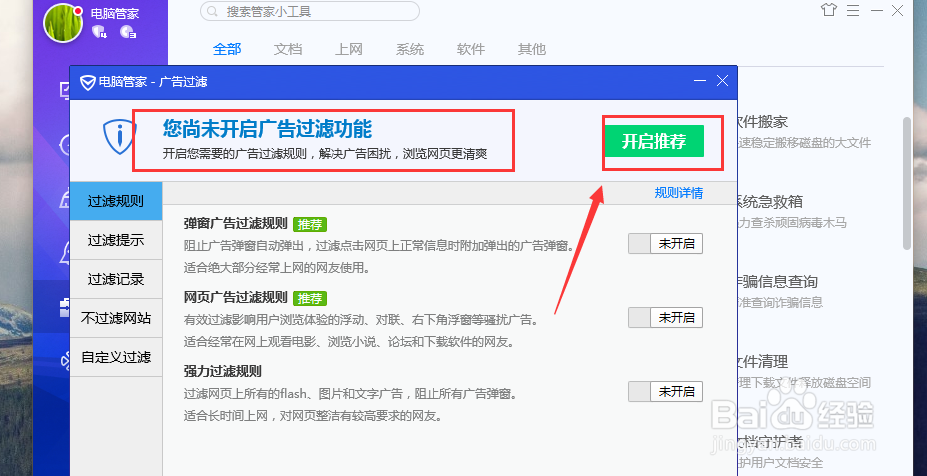Open the 规则详情 link

[679, 193]
